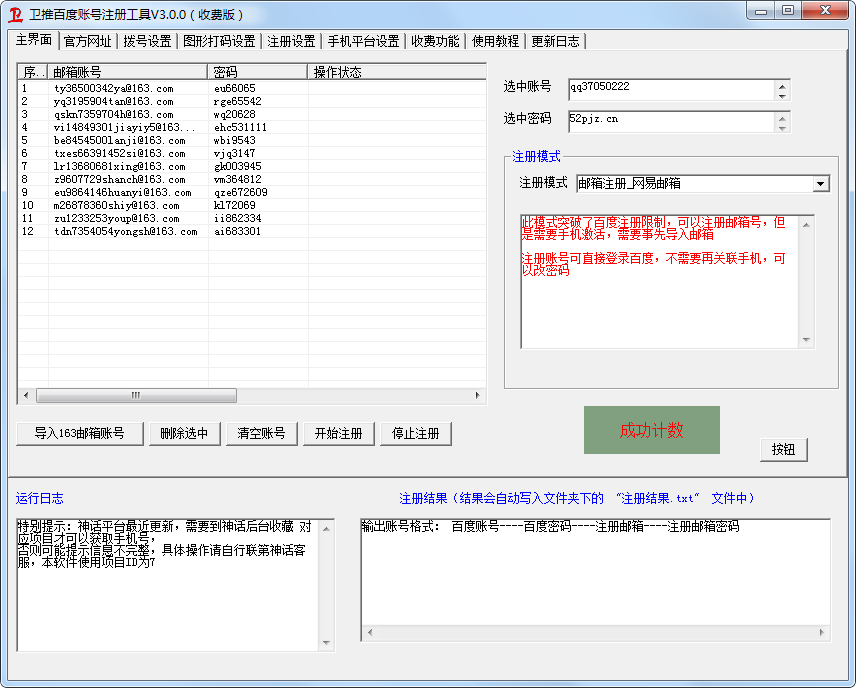The width and height of the screenshot is (856, 688).
Task: Click right arrow of account list horizontal scrollbar
Action: 478,395
